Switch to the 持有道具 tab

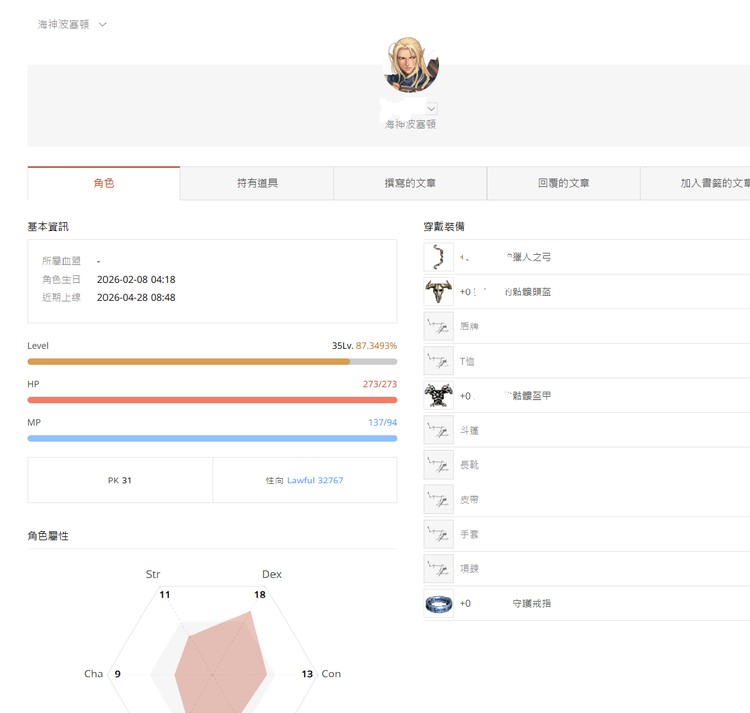point(257,183)
